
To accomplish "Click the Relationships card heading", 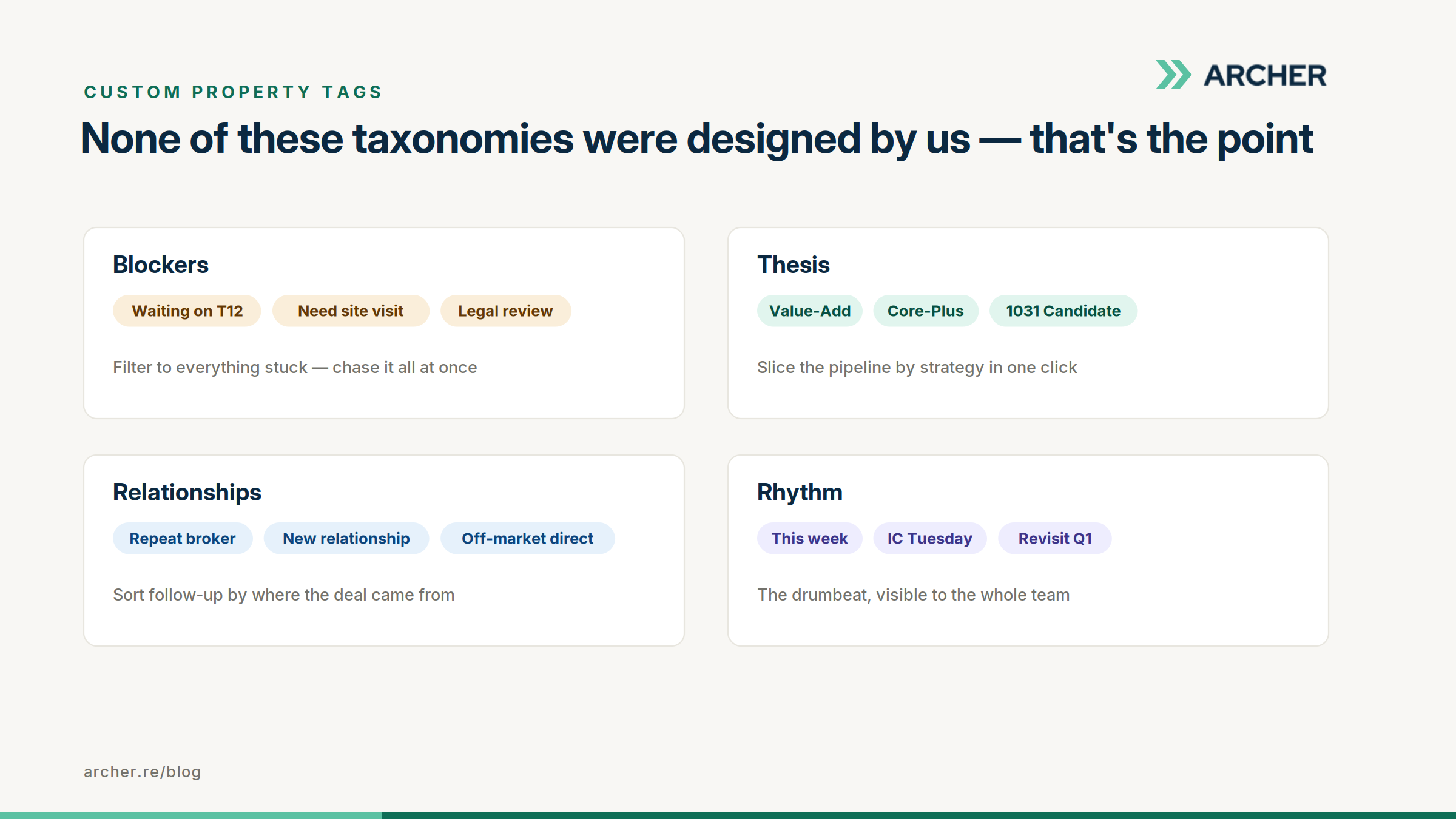I will click(187, 493).
